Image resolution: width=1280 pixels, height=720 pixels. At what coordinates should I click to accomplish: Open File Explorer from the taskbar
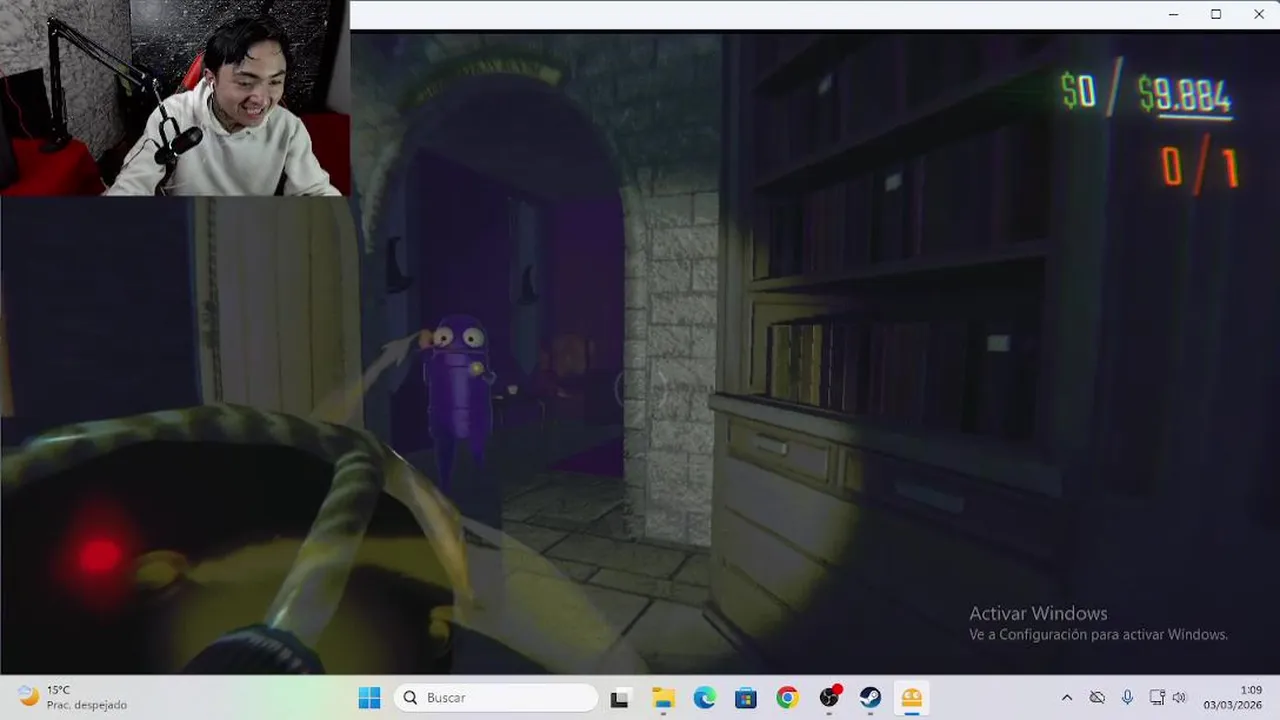(663, 698)
